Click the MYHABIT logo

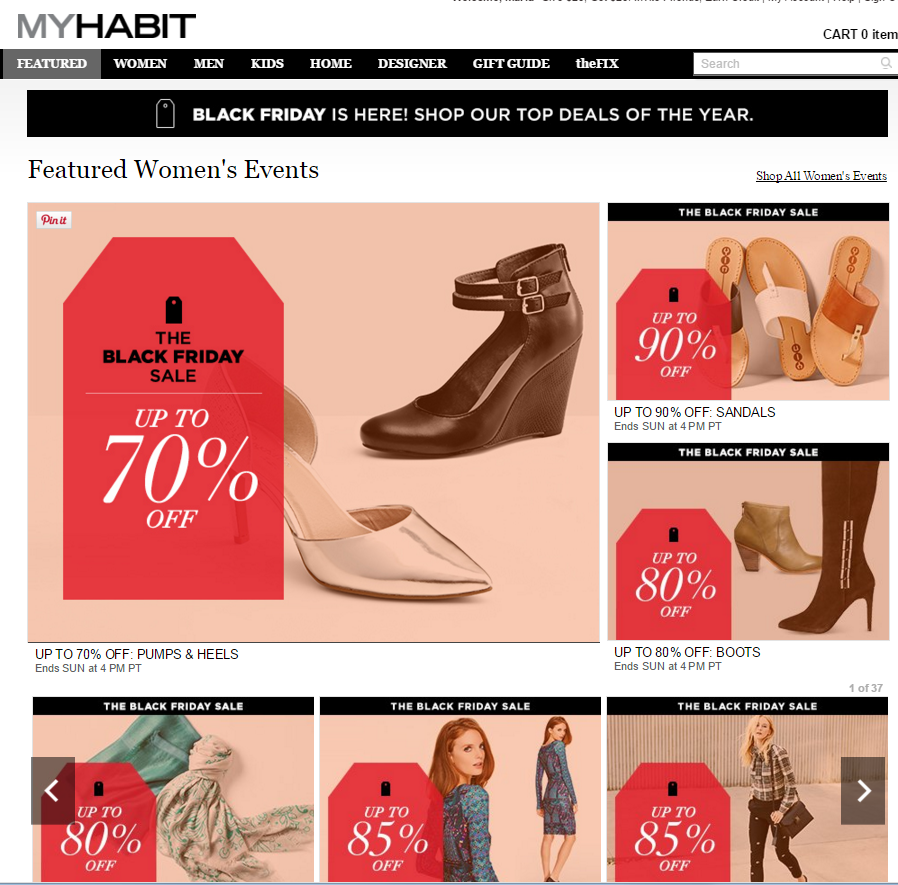point(107,26)
